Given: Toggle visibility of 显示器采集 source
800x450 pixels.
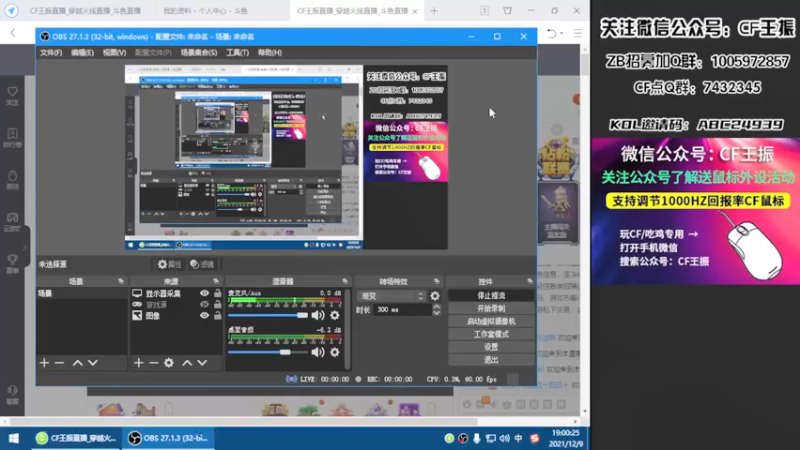Looking at the screenshot, I should 205,293.
